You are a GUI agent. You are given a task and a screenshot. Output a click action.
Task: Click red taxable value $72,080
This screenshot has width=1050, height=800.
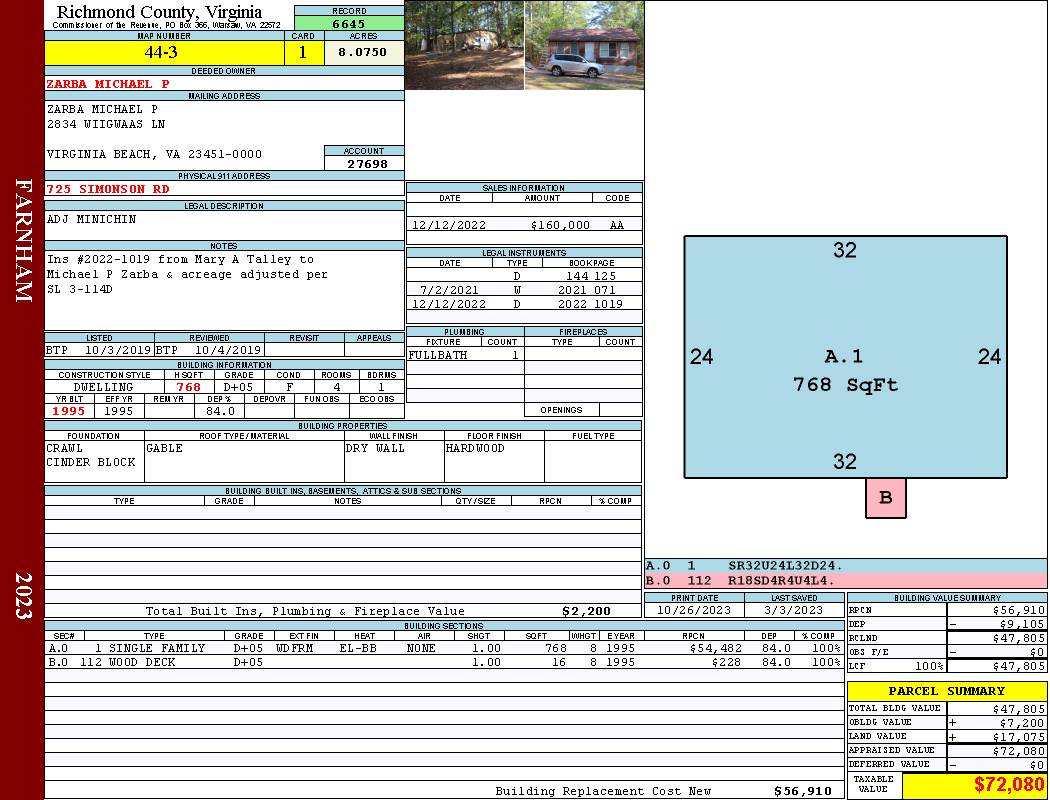tap(1009, 784)
